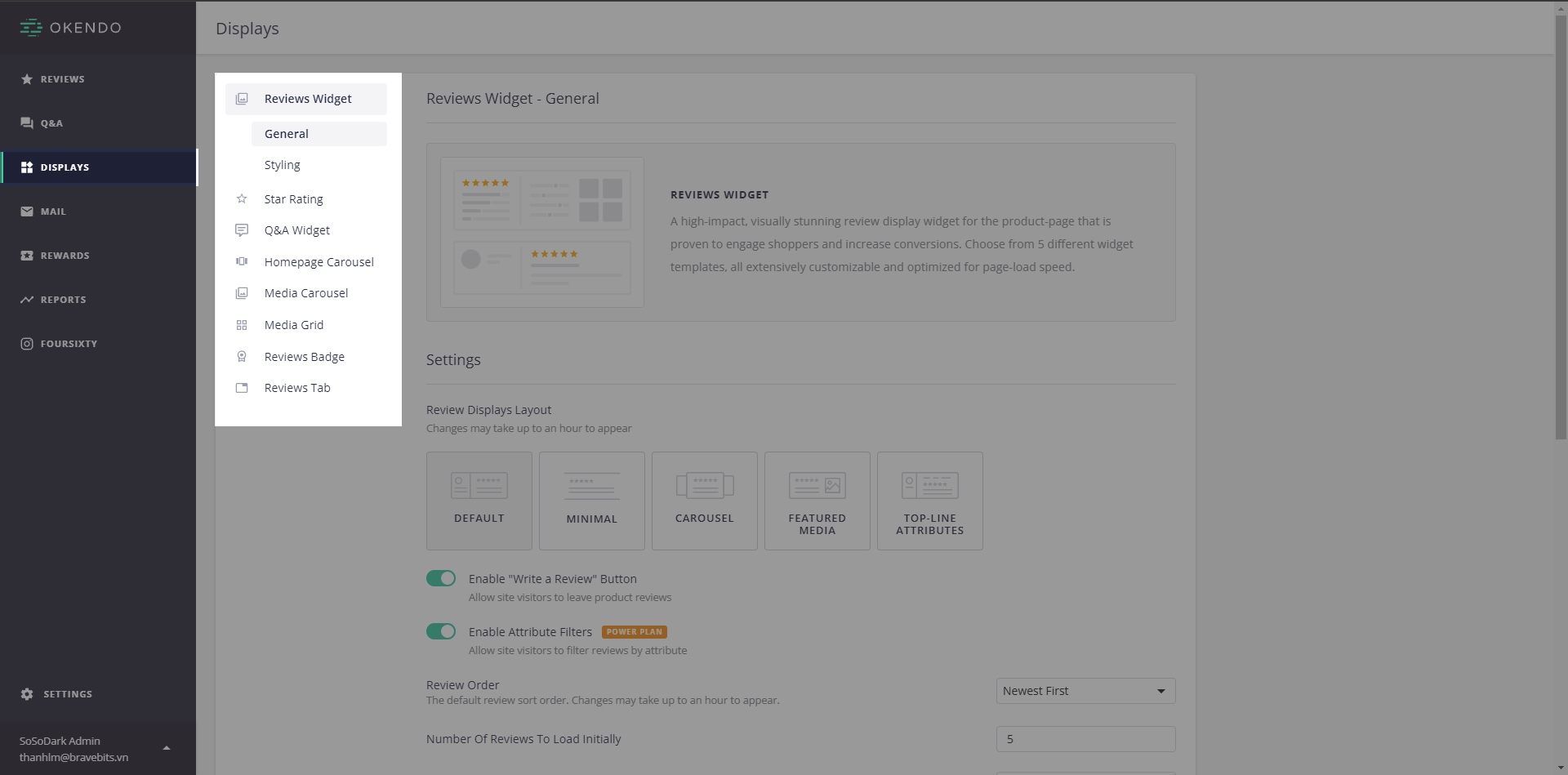Screen dimensions: 1568x775
Task: Click the Power Plan badge
Action: point(635,632)
